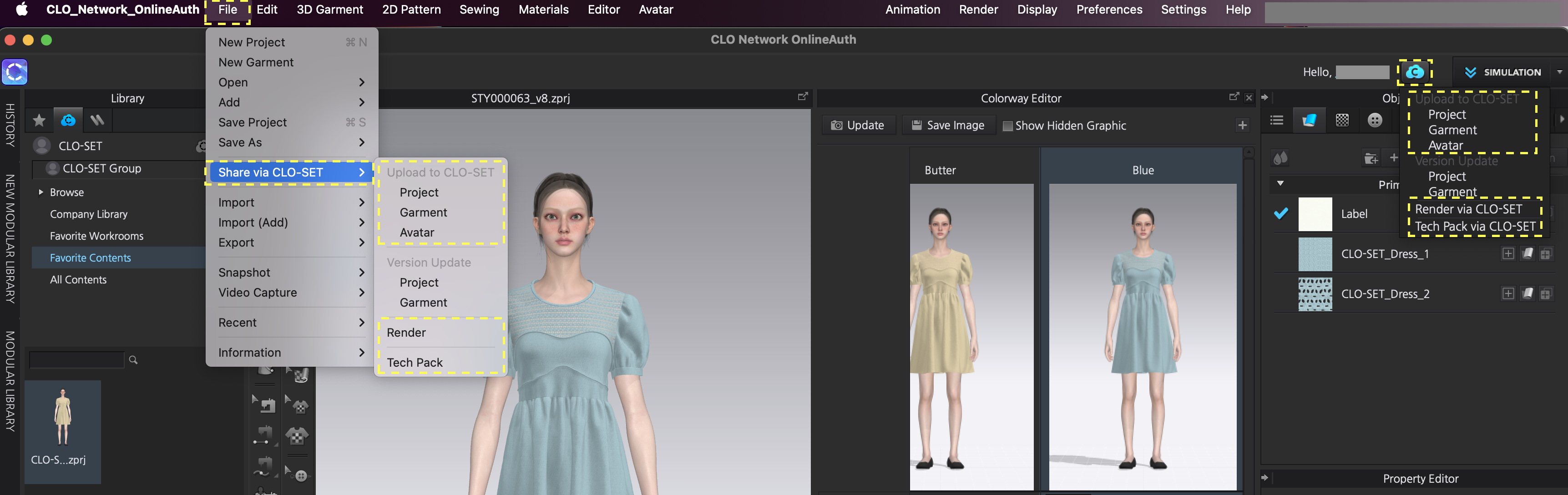Click the CLO-SET_Dress_2 patterned fabric swatch

(x=1315, y=294)
